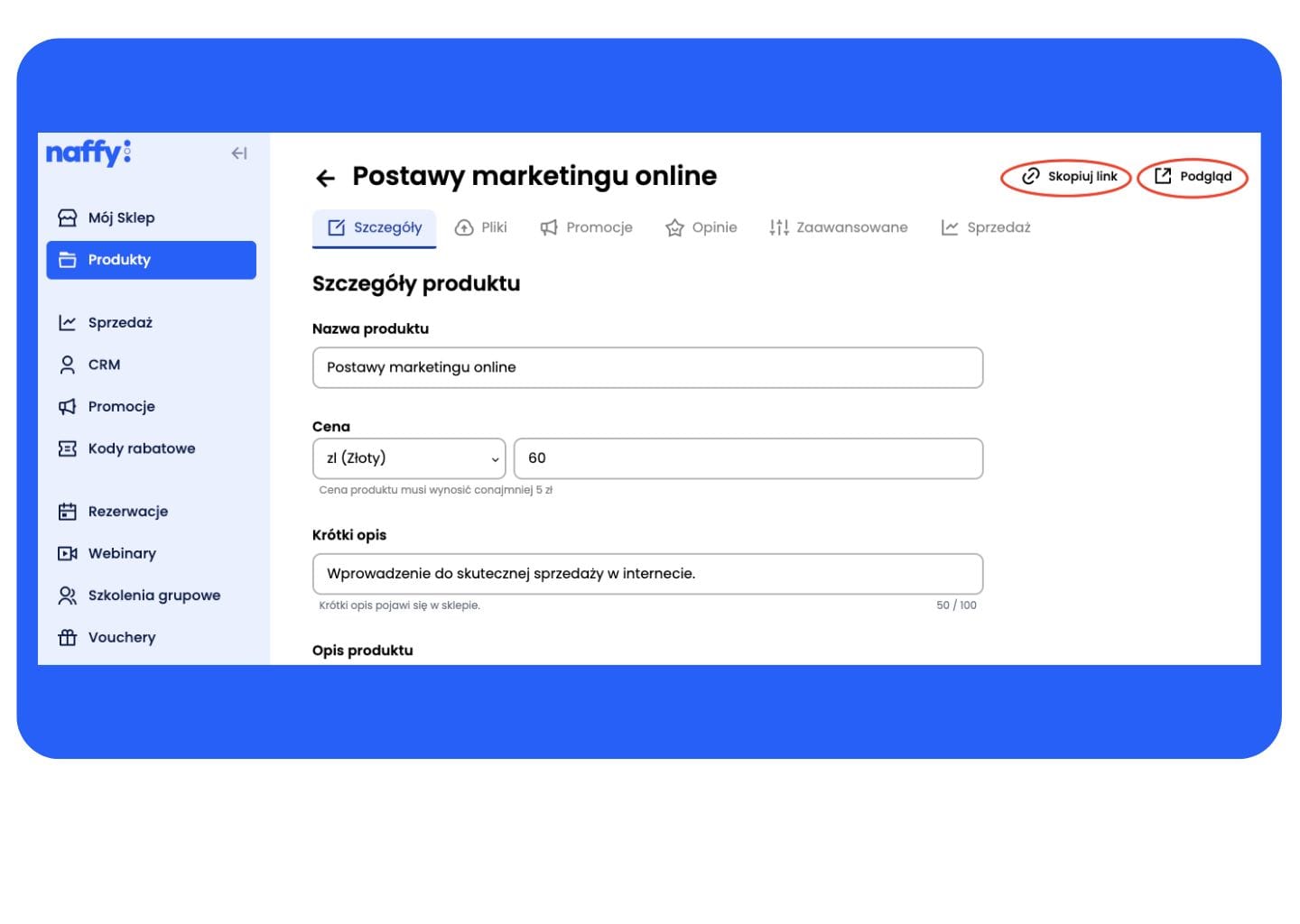Click the price field showing 60

click(x=748, y=458)
